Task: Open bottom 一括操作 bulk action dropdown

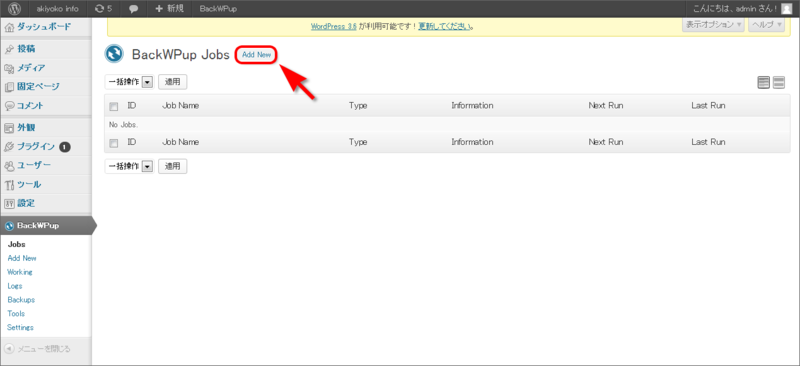Action: click(x=130, y=166)
